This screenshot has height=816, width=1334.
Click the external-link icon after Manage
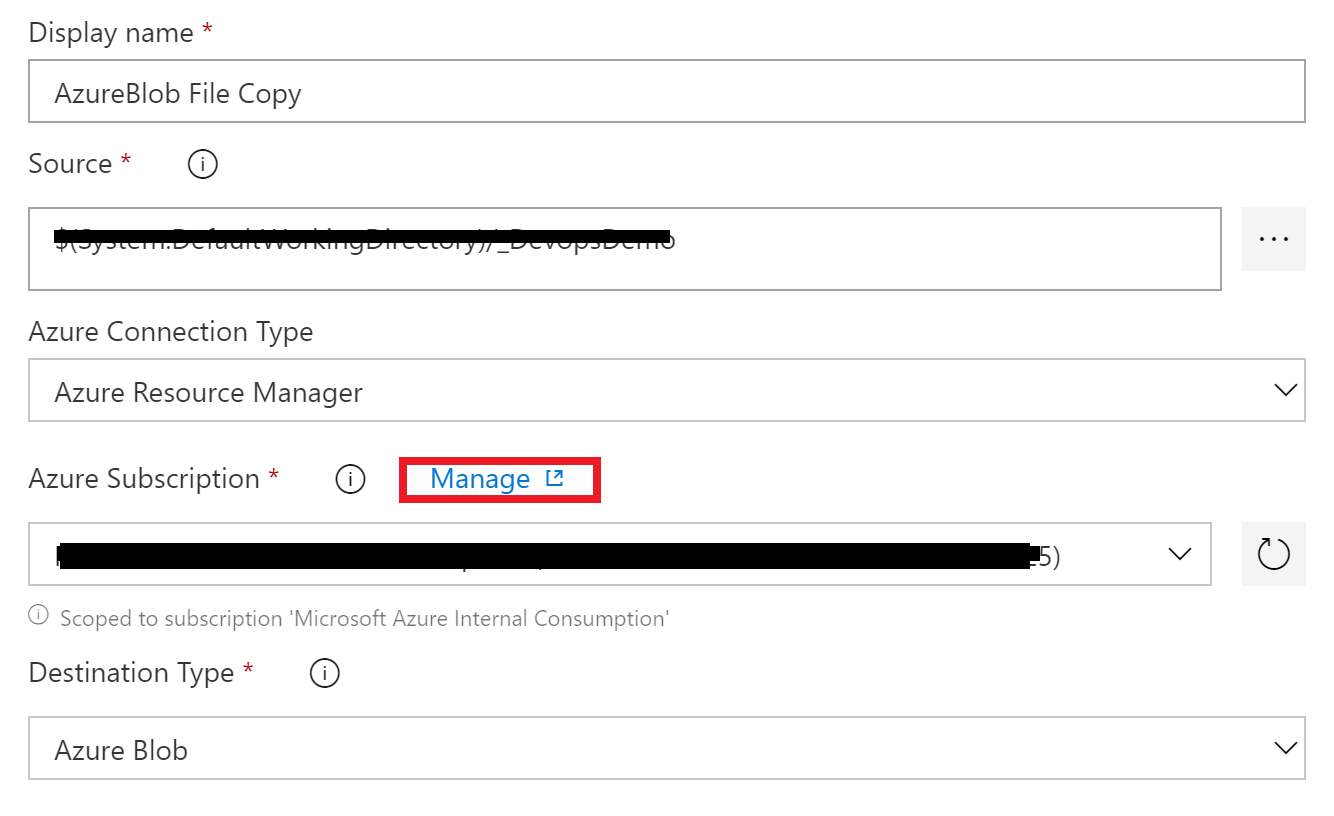[x=555, y=479]
